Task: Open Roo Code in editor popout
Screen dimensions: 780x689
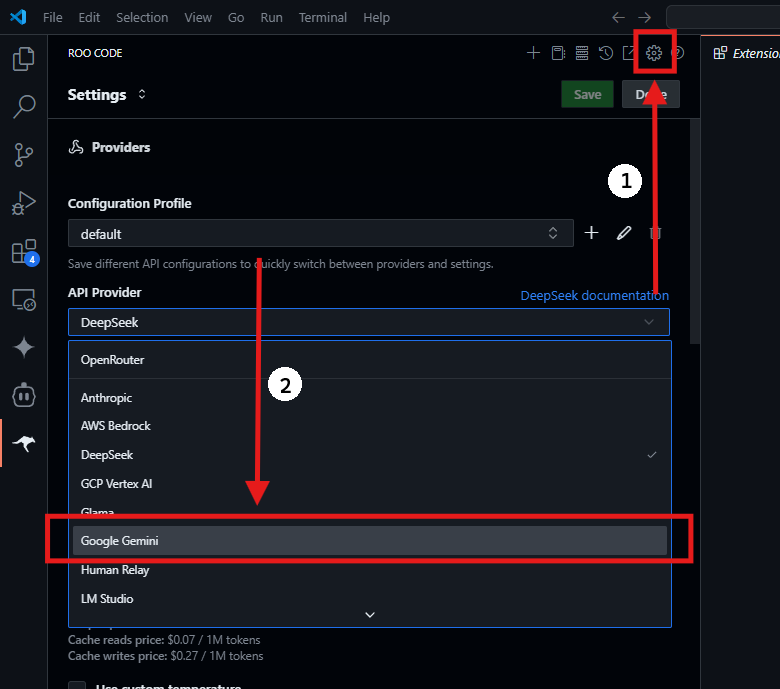Action: point(629,53)
